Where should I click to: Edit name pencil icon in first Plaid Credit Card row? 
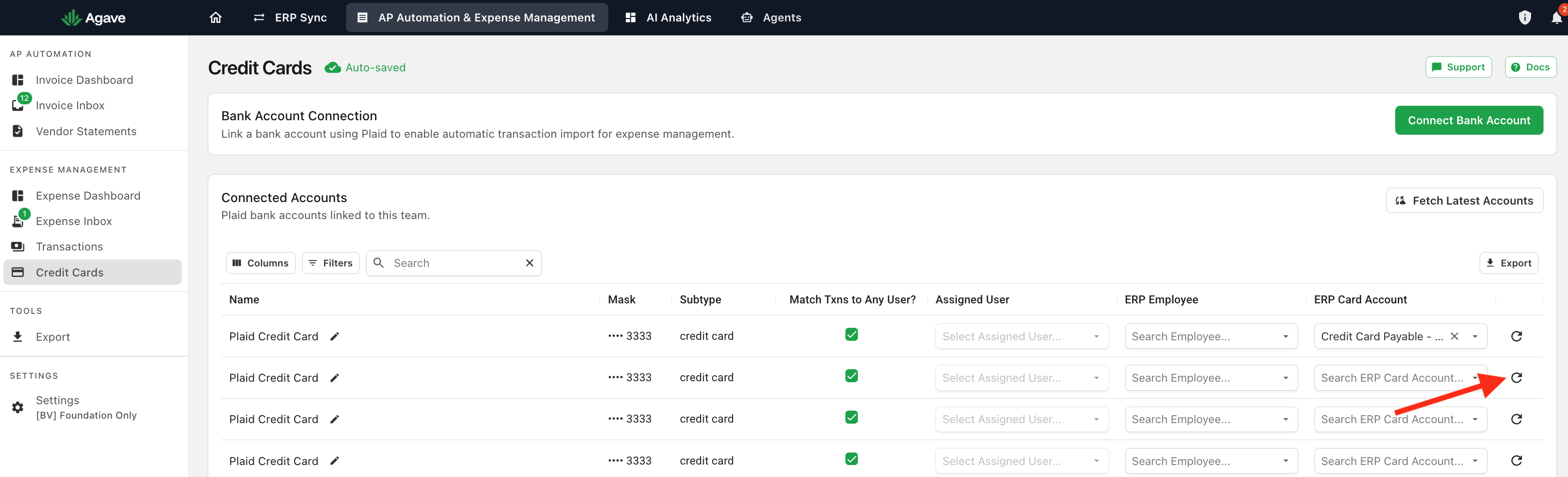[334, 336]
